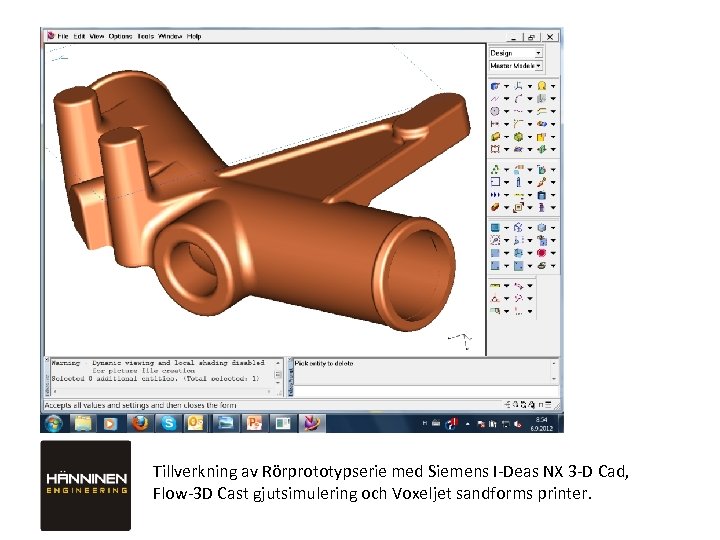The image size is (720, 540).
Task: Open the Tools menu
Action: coord(145,36)
